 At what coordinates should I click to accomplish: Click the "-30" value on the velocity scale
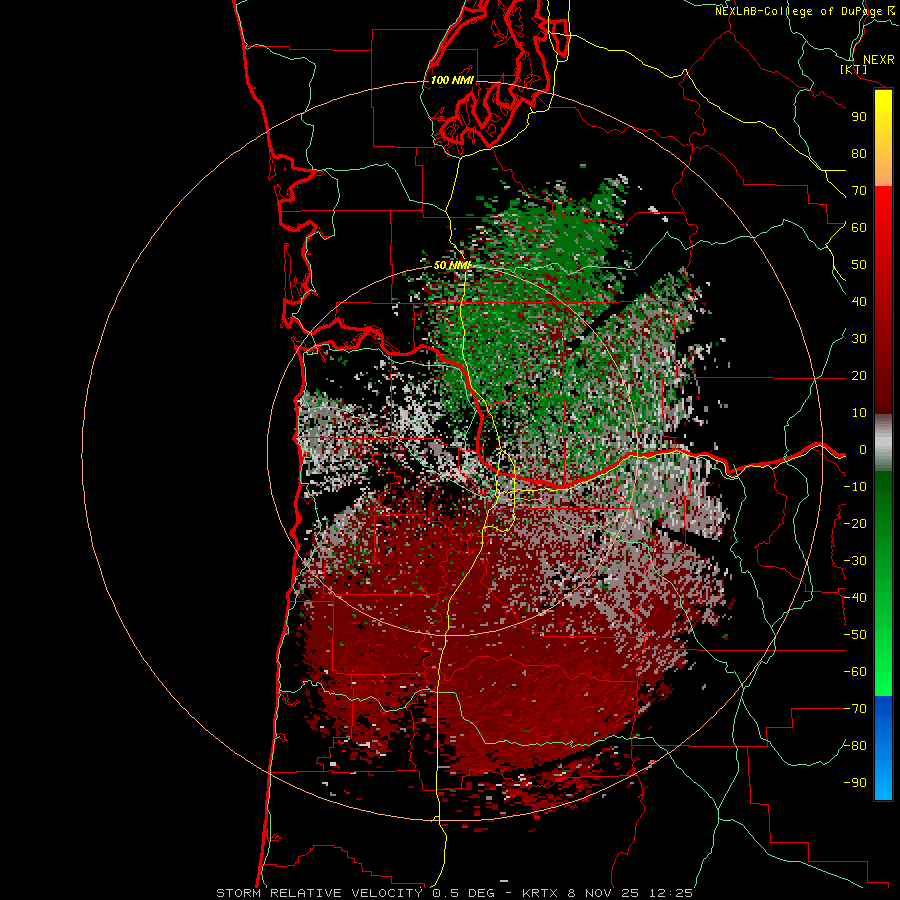pyautogui.click(x=855, y=561)
